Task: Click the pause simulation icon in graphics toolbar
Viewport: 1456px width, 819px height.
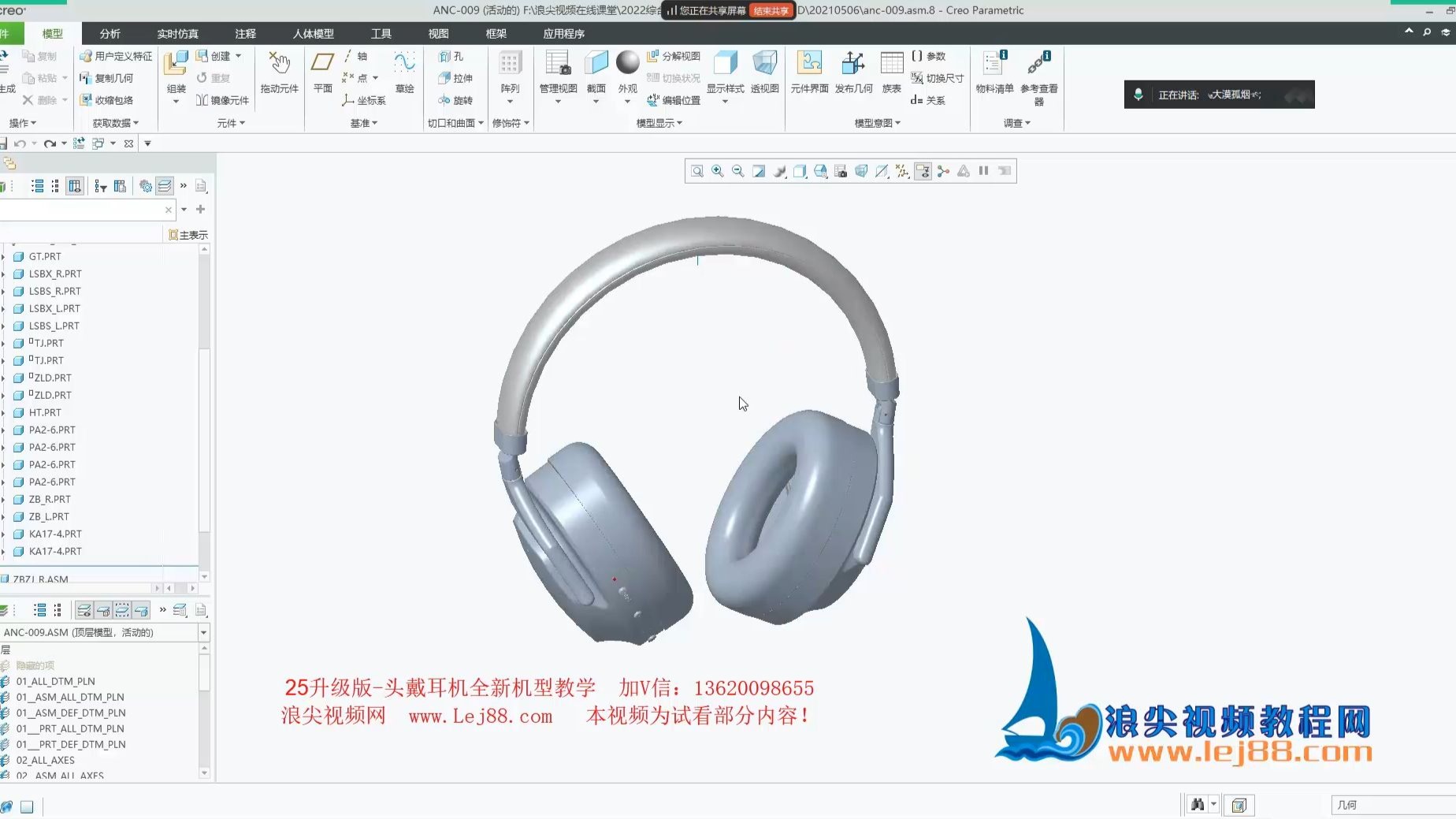Action: (x=984, y=171)
